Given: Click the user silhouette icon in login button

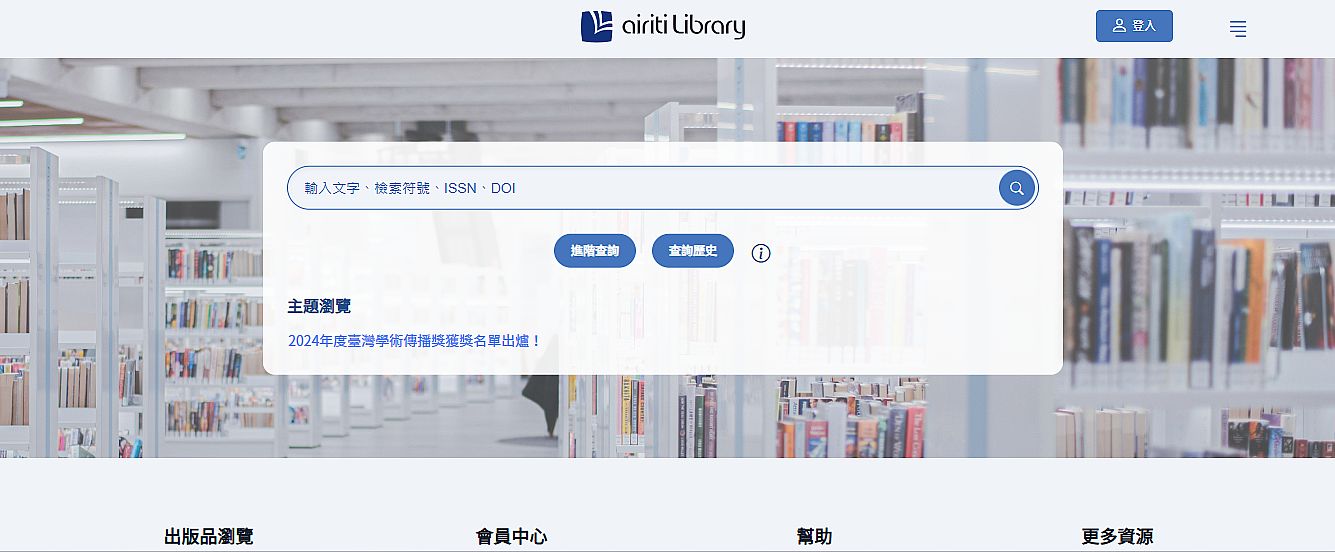Looking at the screenshot, I should (x=1119, y=26).
